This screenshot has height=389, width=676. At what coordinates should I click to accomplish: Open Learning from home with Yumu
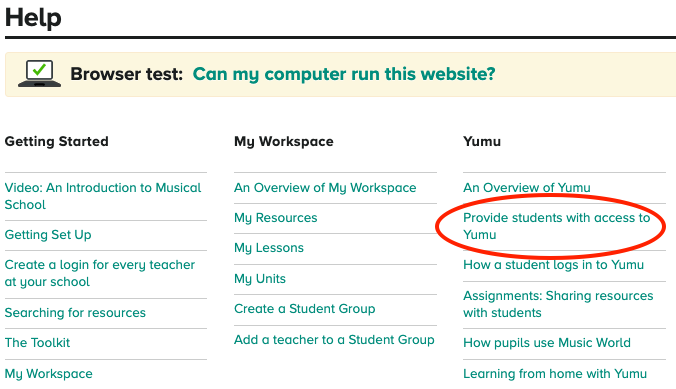click(x=555, y=373)
